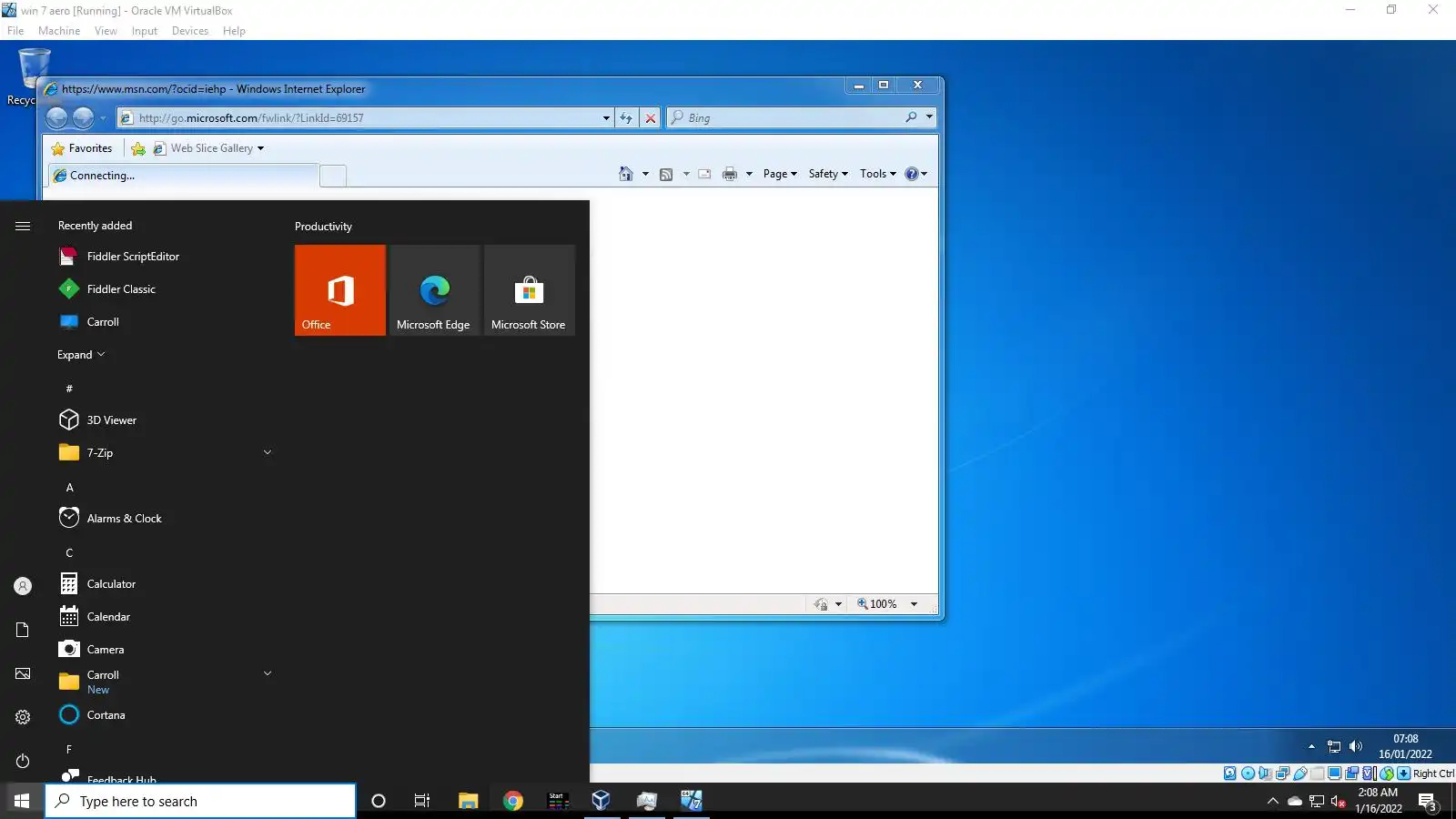The image size is (1456, 819).
Task: Click the Print icon in IE toolbar
Action: 730,174
